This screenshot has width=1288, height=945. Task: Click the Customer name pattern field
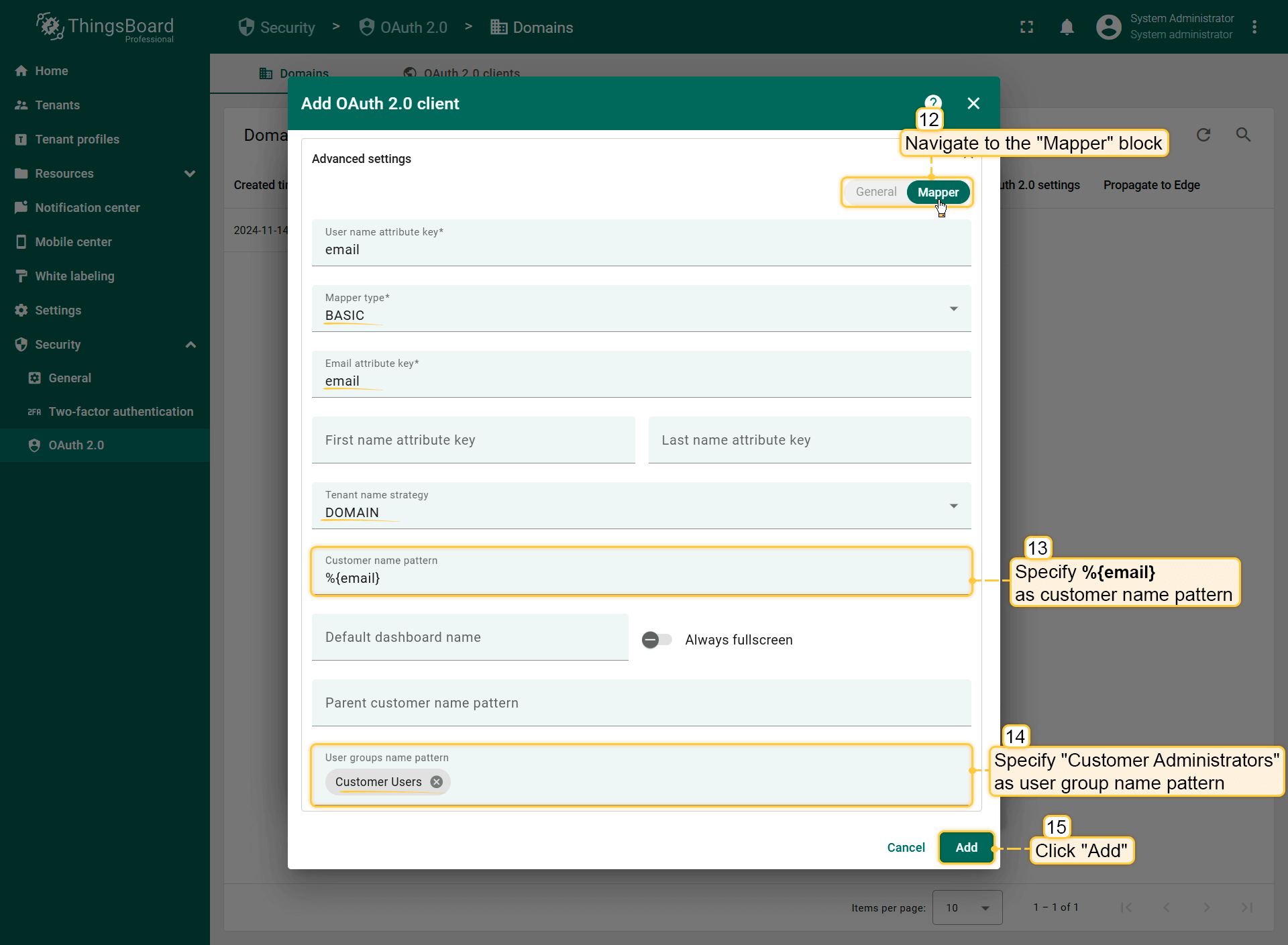tap(641, 578)
